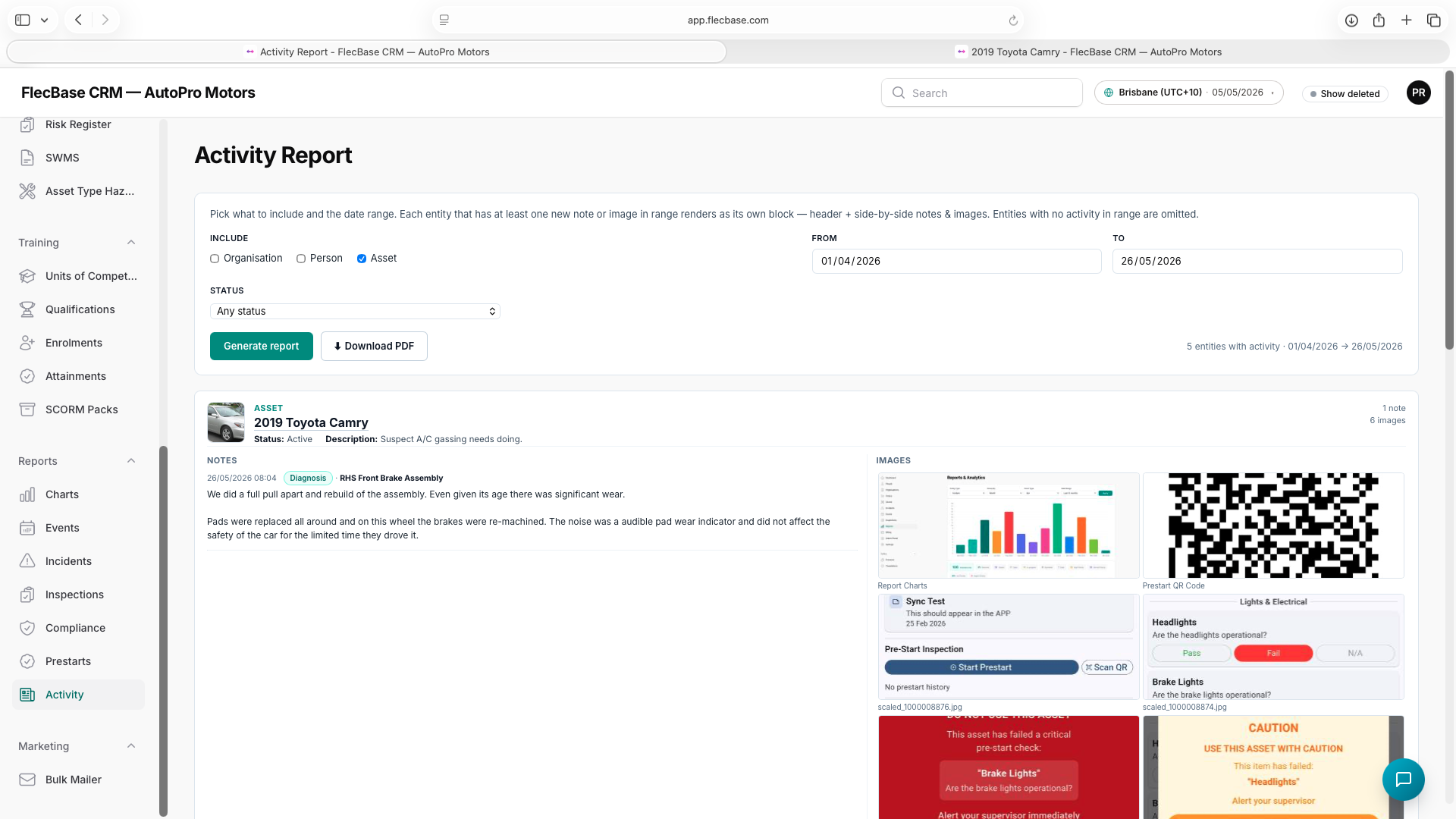Screen dimensions: 1456x819
Task: Click the Download PDF button
Action: tap(374, 346)
